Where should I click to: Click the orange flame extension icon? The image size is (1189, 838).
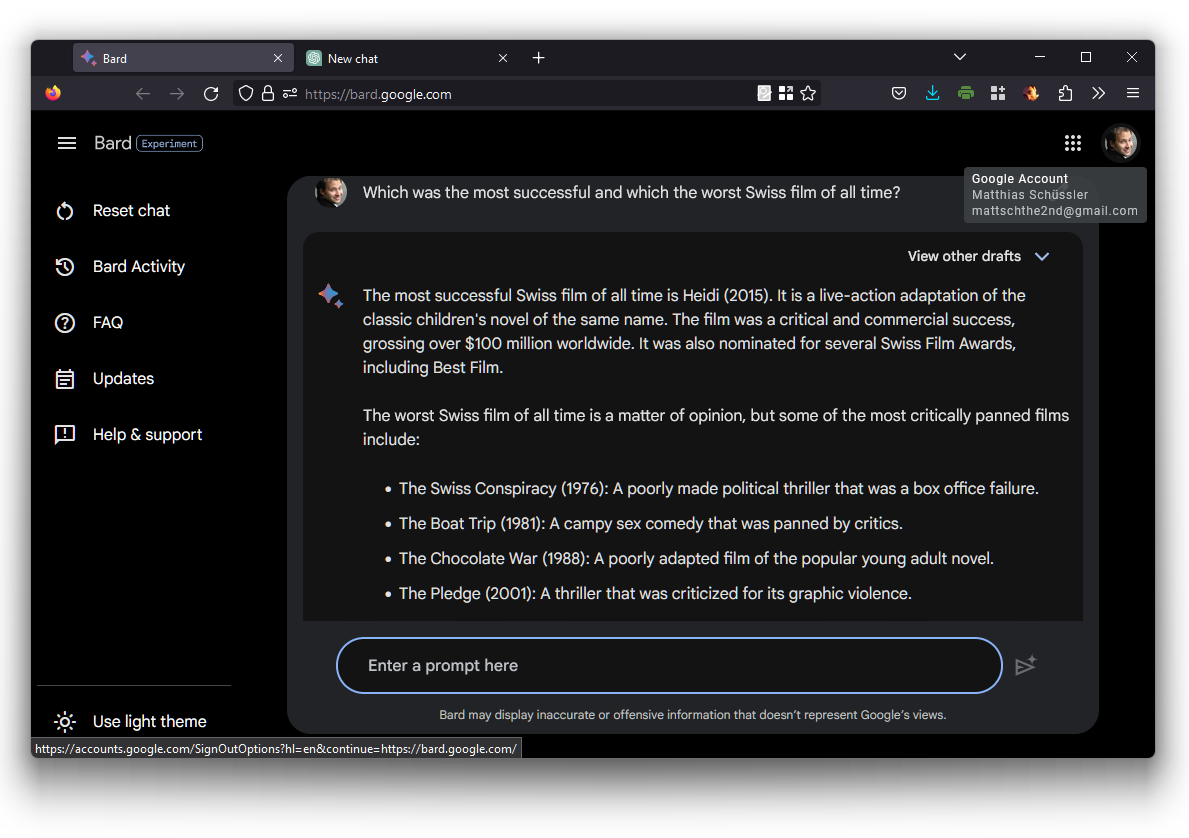click(x=1031, y=93)
